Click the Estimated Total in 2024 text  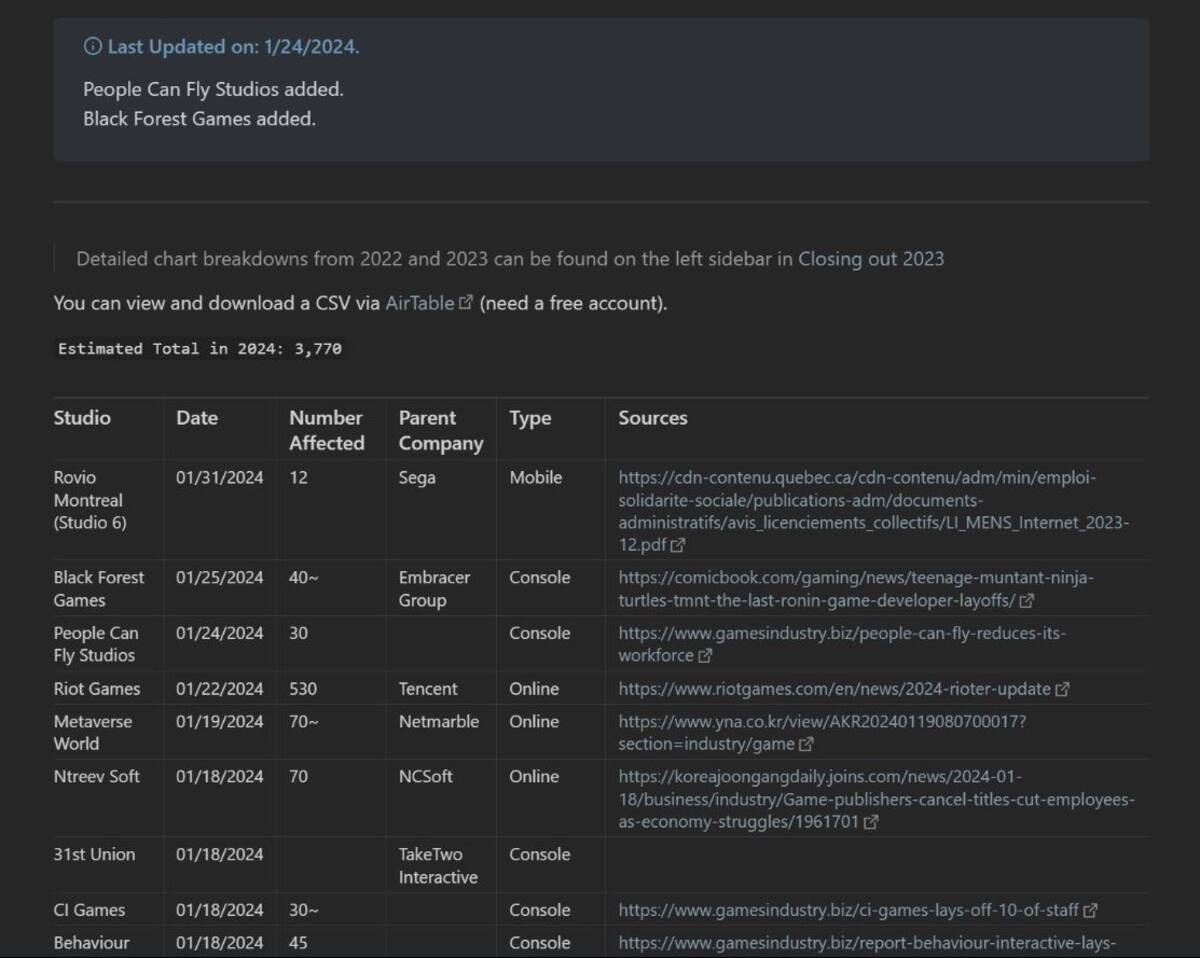[200, 349]
